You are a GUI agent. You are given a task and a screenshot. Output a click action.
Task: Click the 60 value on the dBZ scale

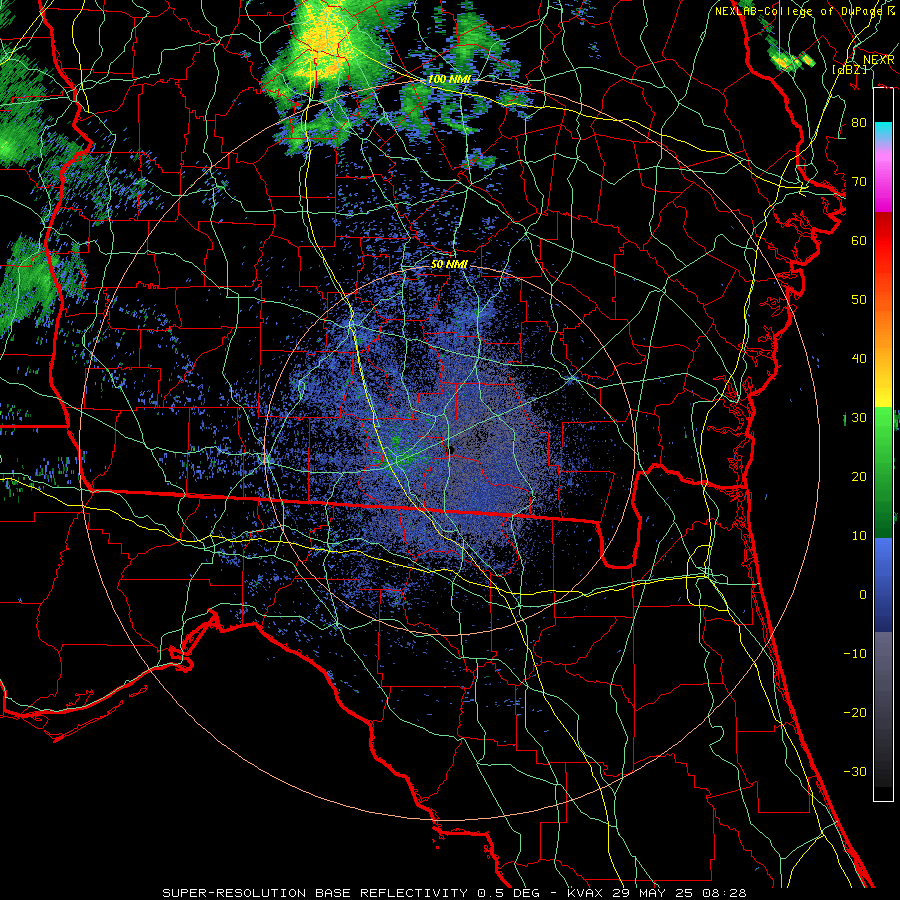[x=859, y=241]
